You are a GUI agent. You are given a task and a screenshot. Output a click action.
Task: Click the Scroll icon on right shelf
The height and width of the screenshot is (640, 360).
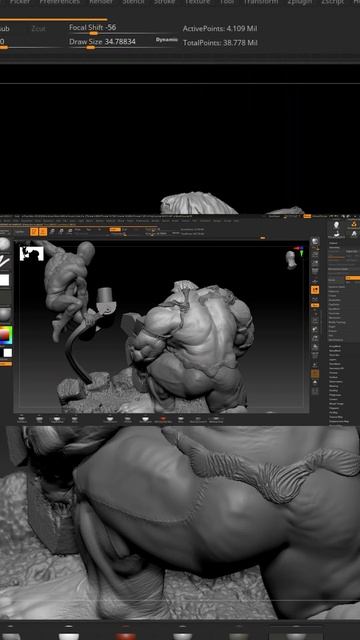click(x=315, y=255)
